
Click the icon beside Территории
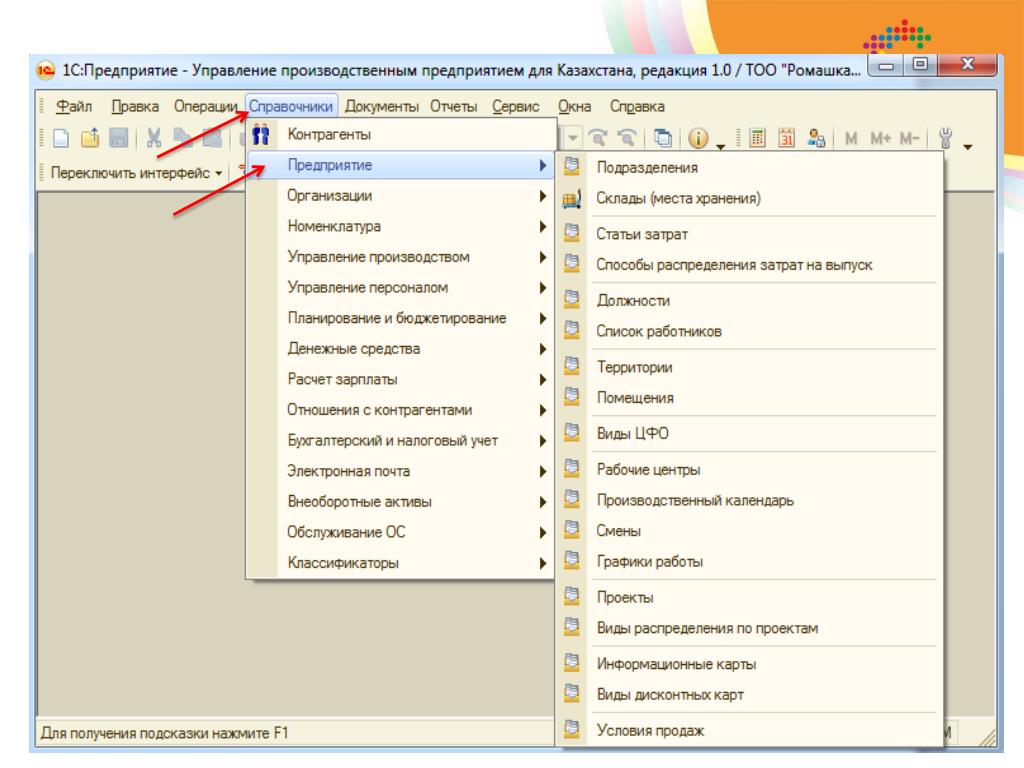(x=571, y=366)
